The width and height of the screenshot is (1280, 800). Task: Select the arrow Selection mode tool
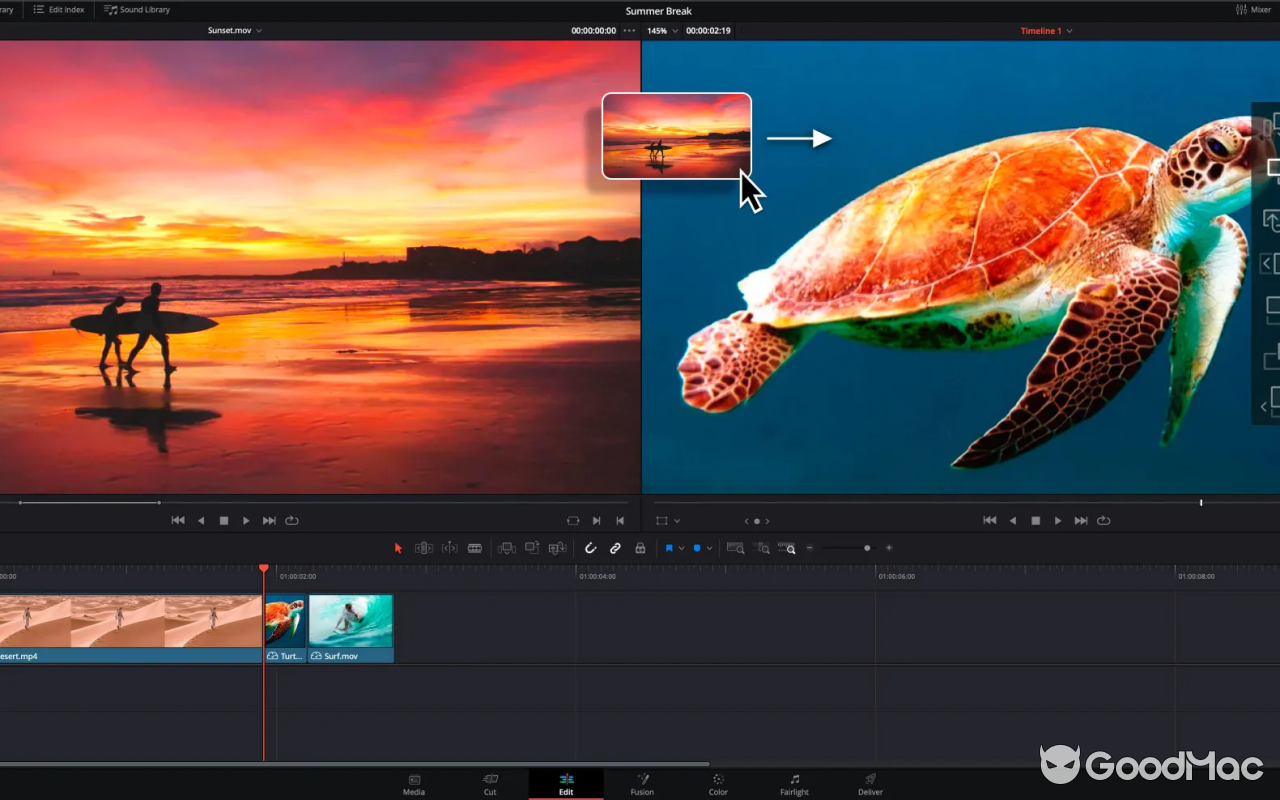click(x=398, y=547)
